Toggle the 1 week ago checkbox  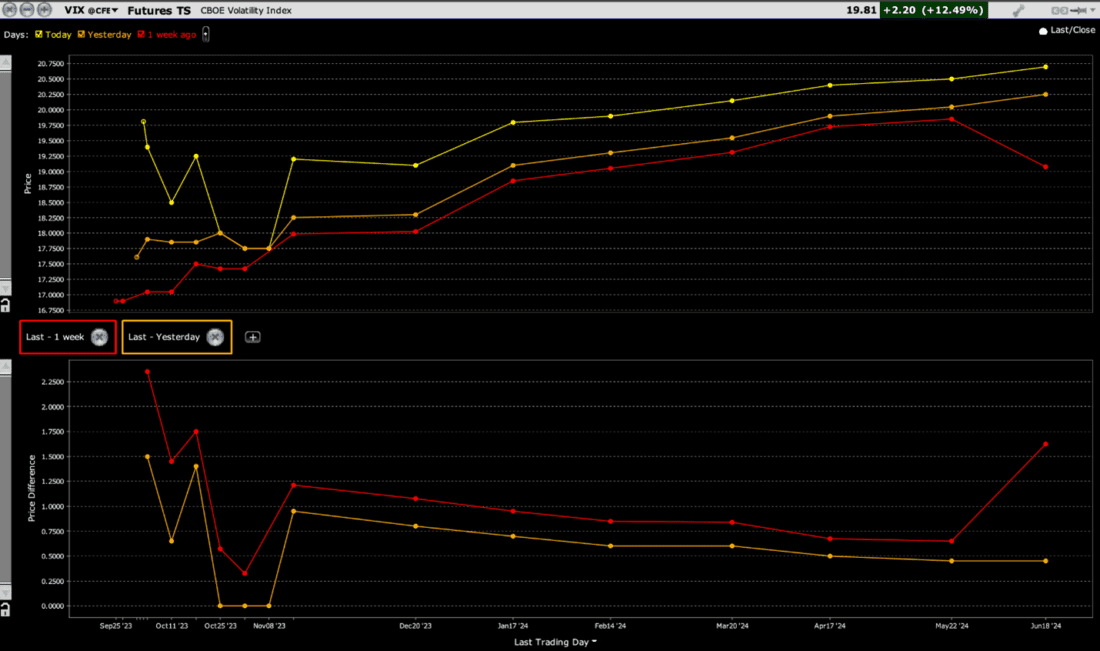[141, 34]
